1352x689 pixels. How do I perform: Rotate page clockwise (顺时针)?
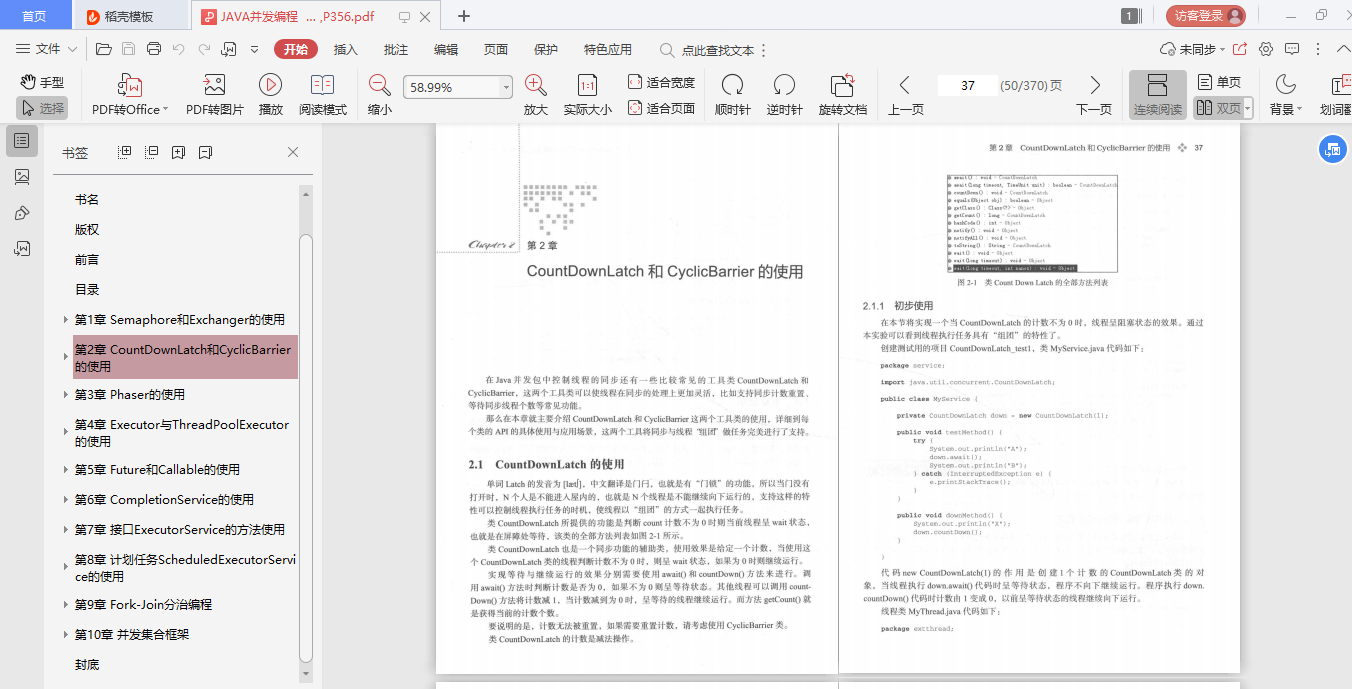733,96
